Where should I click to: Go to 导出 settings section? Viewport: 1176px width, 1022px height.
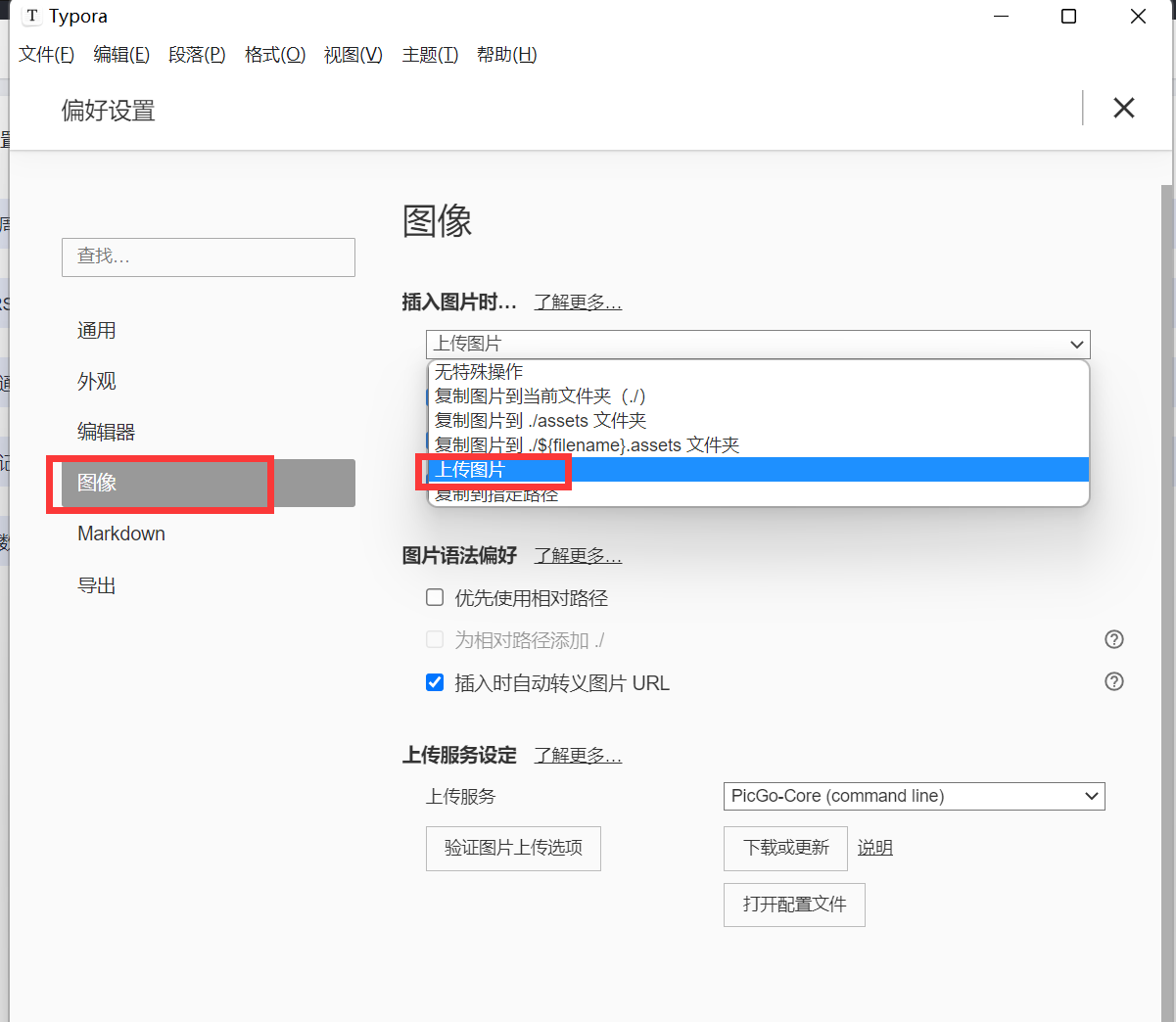(209, 585)
